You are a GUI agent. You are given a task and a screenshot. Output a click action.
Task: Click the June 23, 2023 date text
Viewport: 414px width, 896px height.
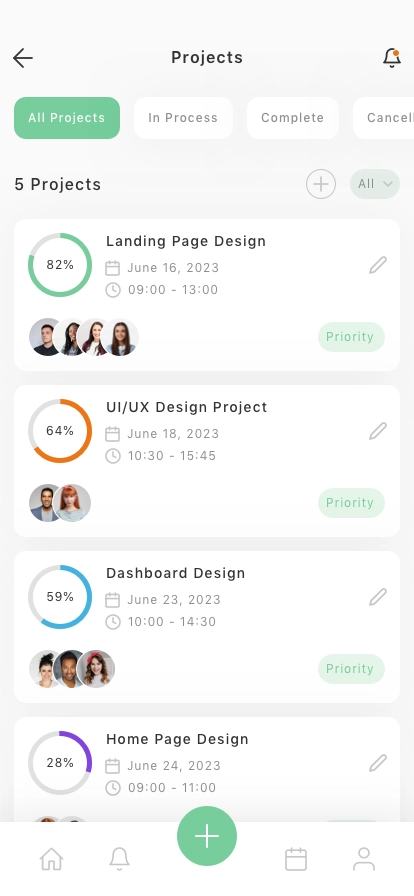point(174,600)
